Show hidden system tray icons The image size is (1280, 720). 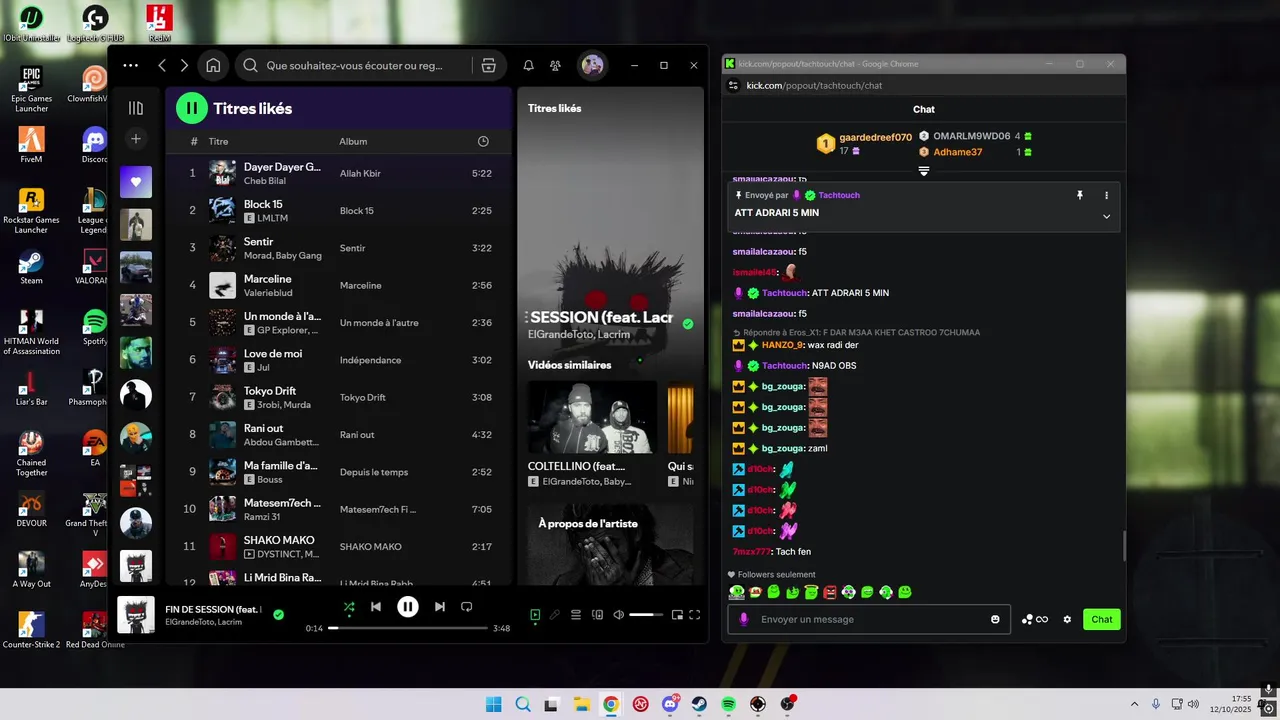pyautogui.click(x=1134, y=704)
